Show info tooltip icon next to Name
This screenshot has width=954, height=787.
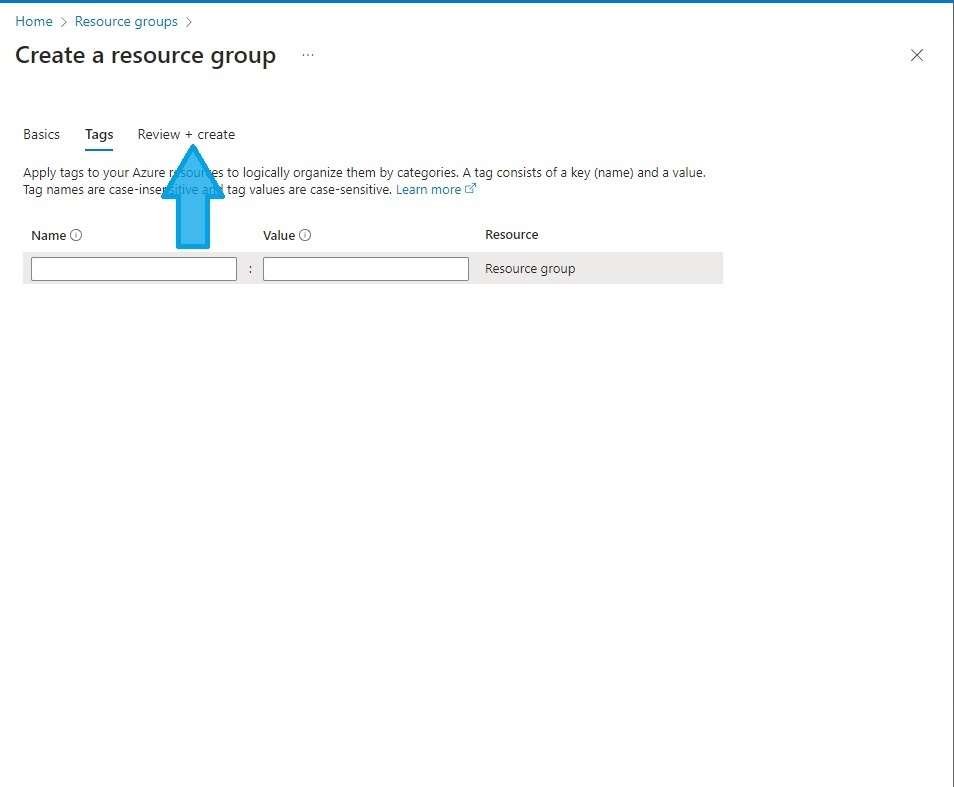click(76, 235)
